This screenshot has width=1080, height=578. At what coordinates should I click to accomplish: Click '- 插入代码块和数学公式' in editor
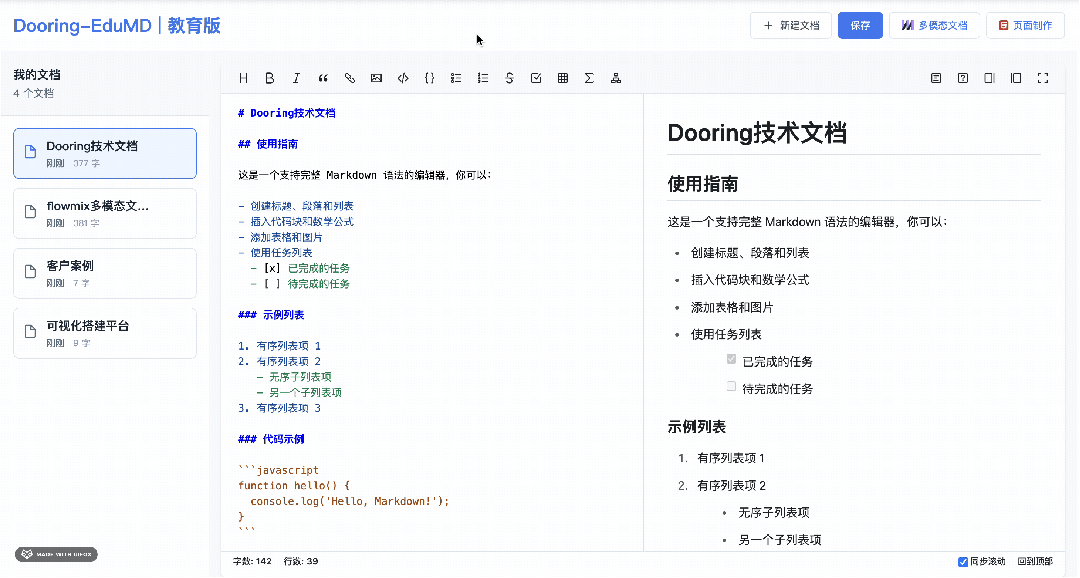296,222
